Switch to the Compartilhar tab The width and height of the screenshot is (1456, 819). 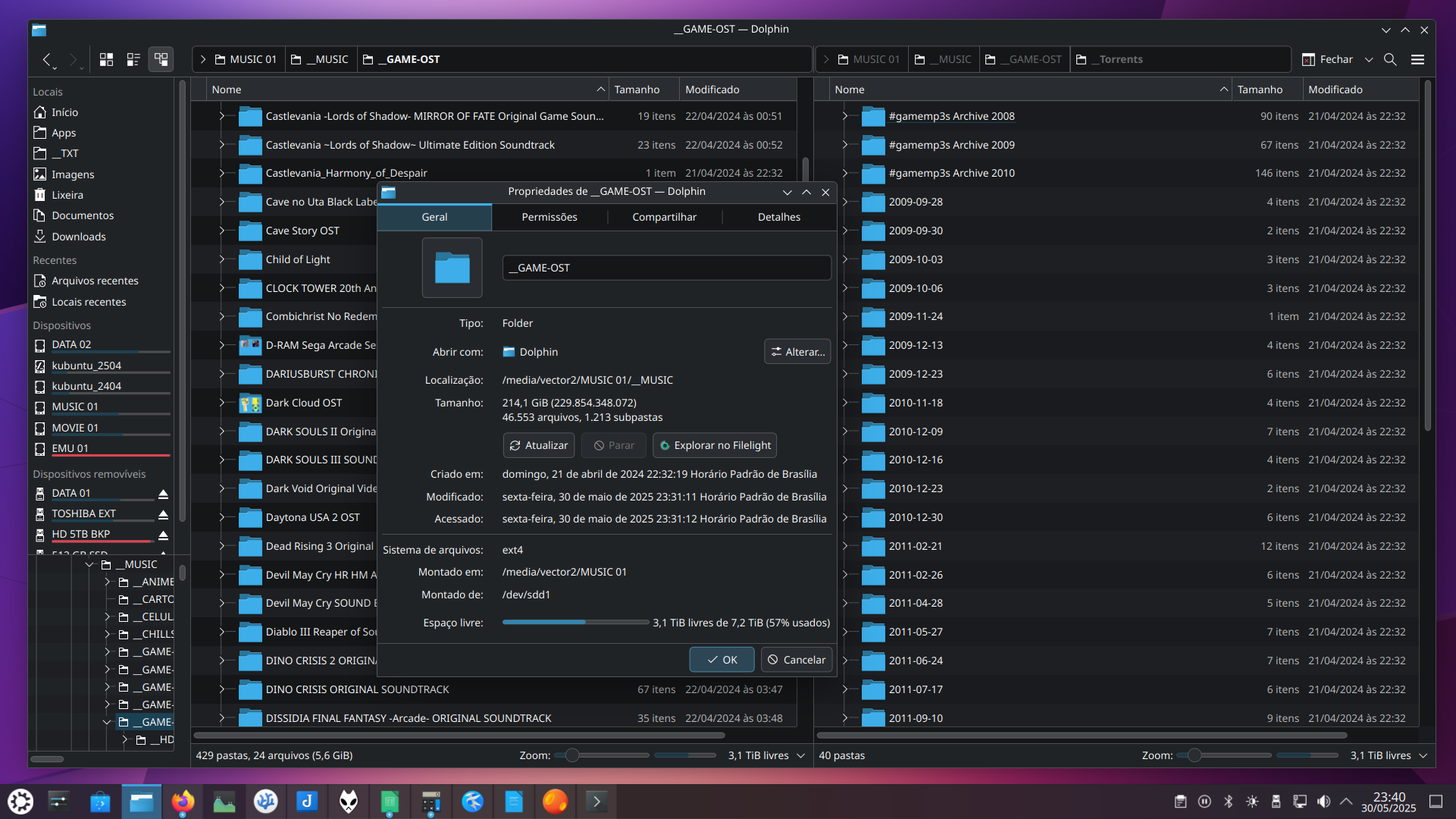click(x=664, y=217)
